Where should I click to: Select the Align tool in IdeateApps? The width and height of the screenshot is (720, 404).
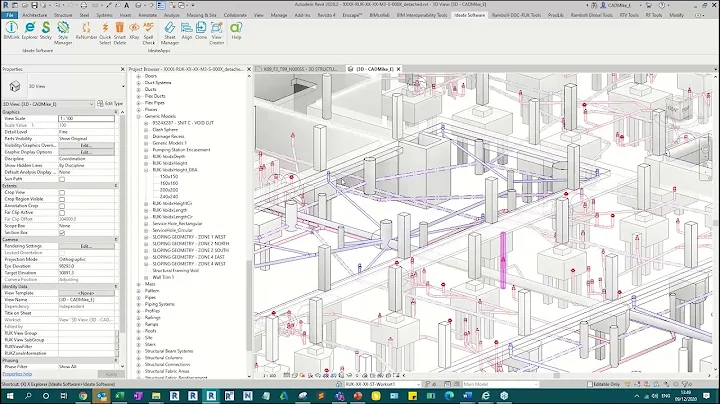pos(186,31)
